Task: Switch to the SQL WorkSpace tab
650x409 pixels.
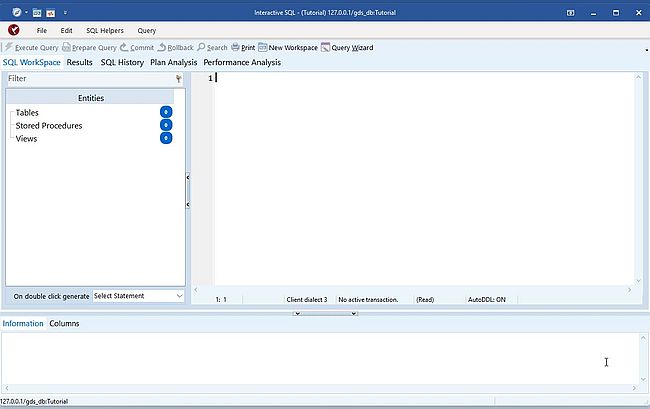Action: click(32, 63)
